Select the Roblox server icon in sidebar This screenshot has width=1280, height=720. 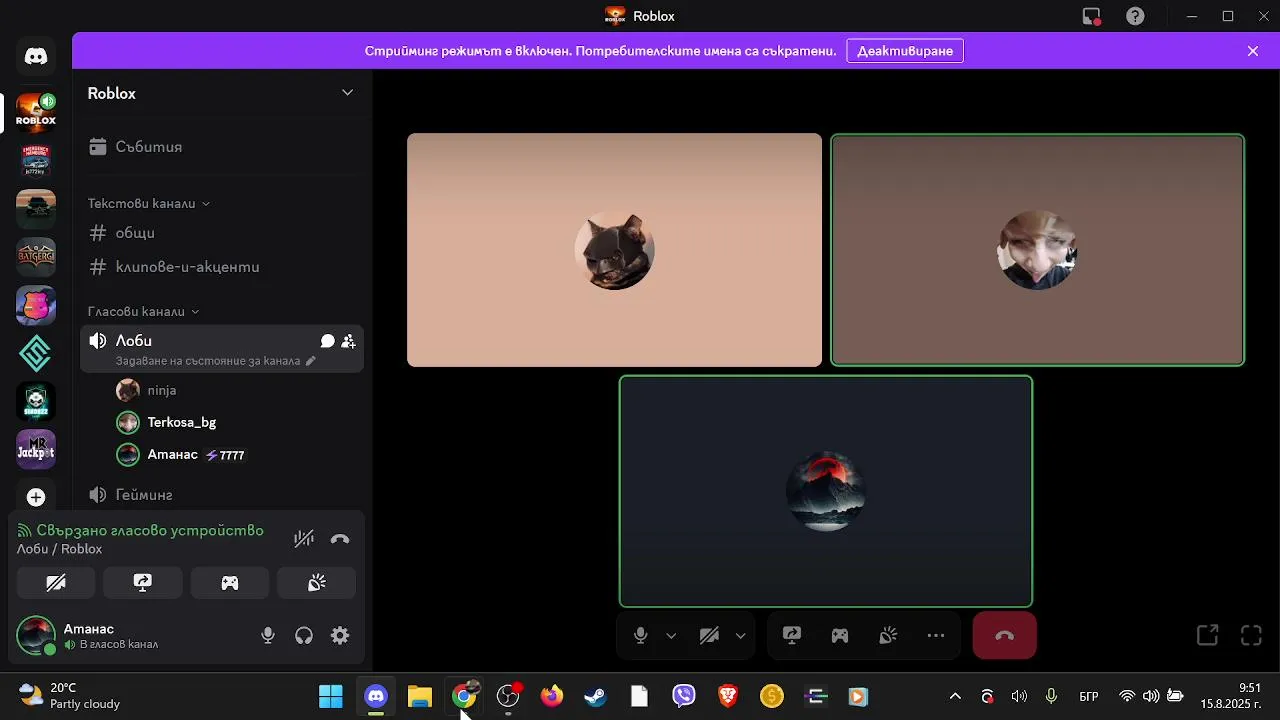(x=36, y=112)
